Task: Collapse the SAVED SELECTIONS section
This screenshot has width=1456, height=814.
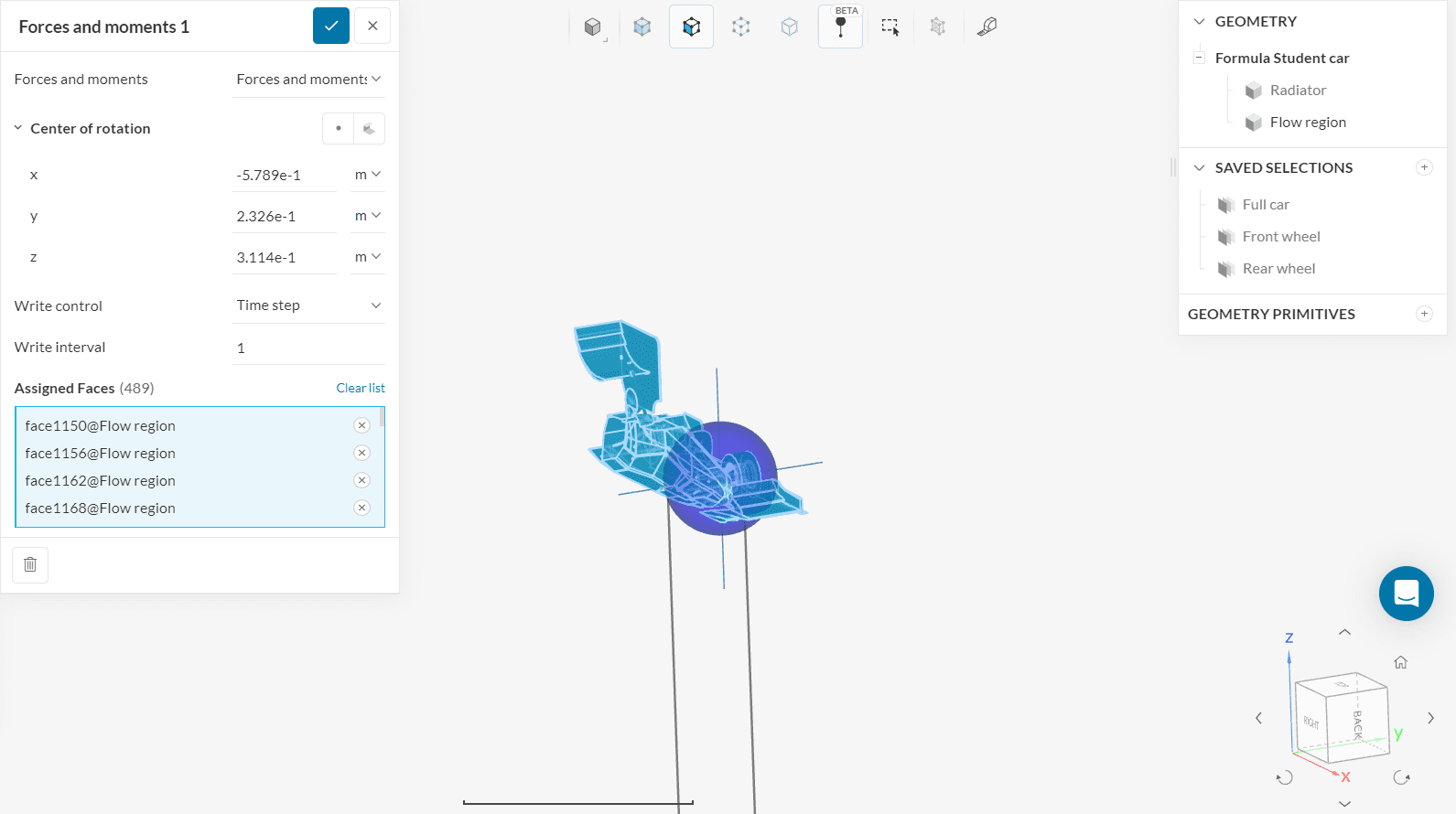Action: click(1199, 168)
